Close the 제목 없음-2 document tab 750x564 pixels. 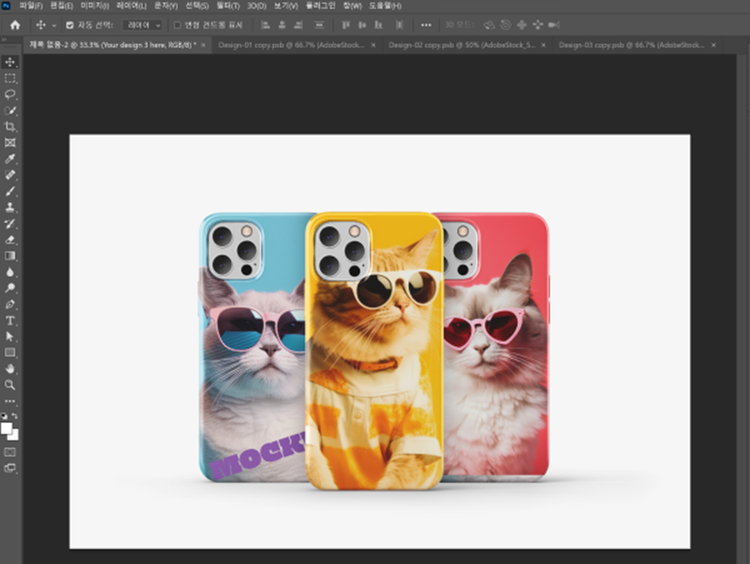coord(203,45)
